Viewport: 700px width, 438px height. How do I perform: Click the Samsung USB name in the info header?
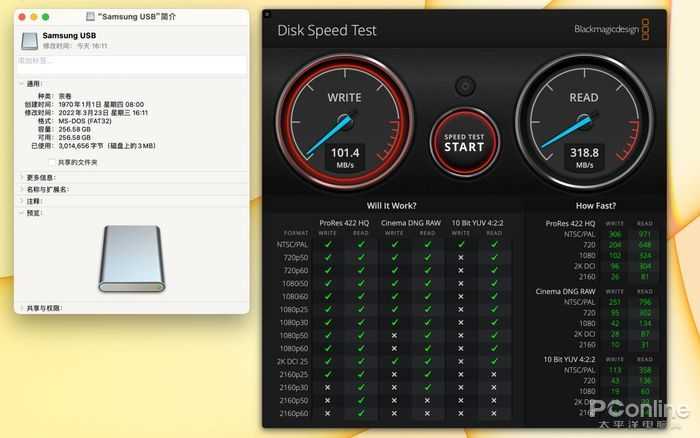(69, 35)
